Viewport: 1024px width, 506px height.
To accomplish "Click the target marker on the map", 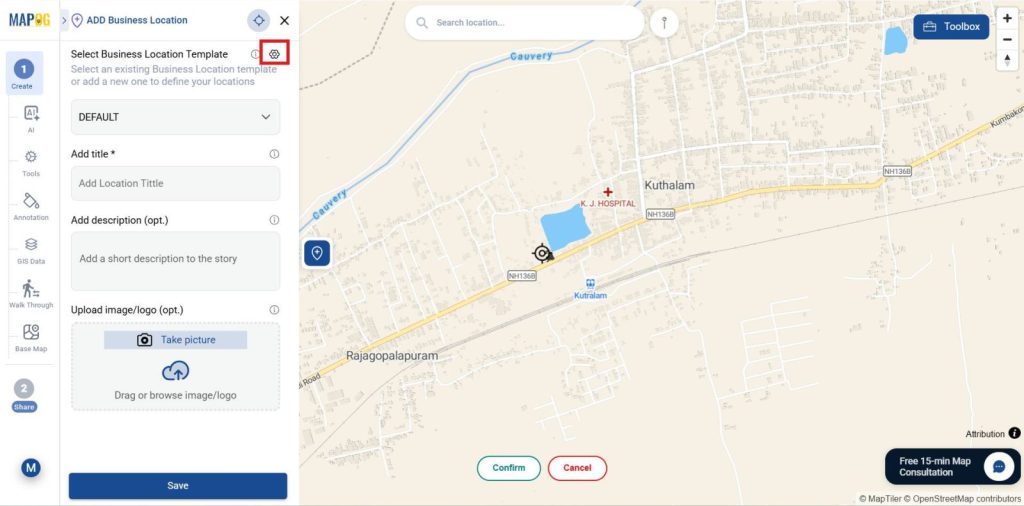I will coord(543,253).
